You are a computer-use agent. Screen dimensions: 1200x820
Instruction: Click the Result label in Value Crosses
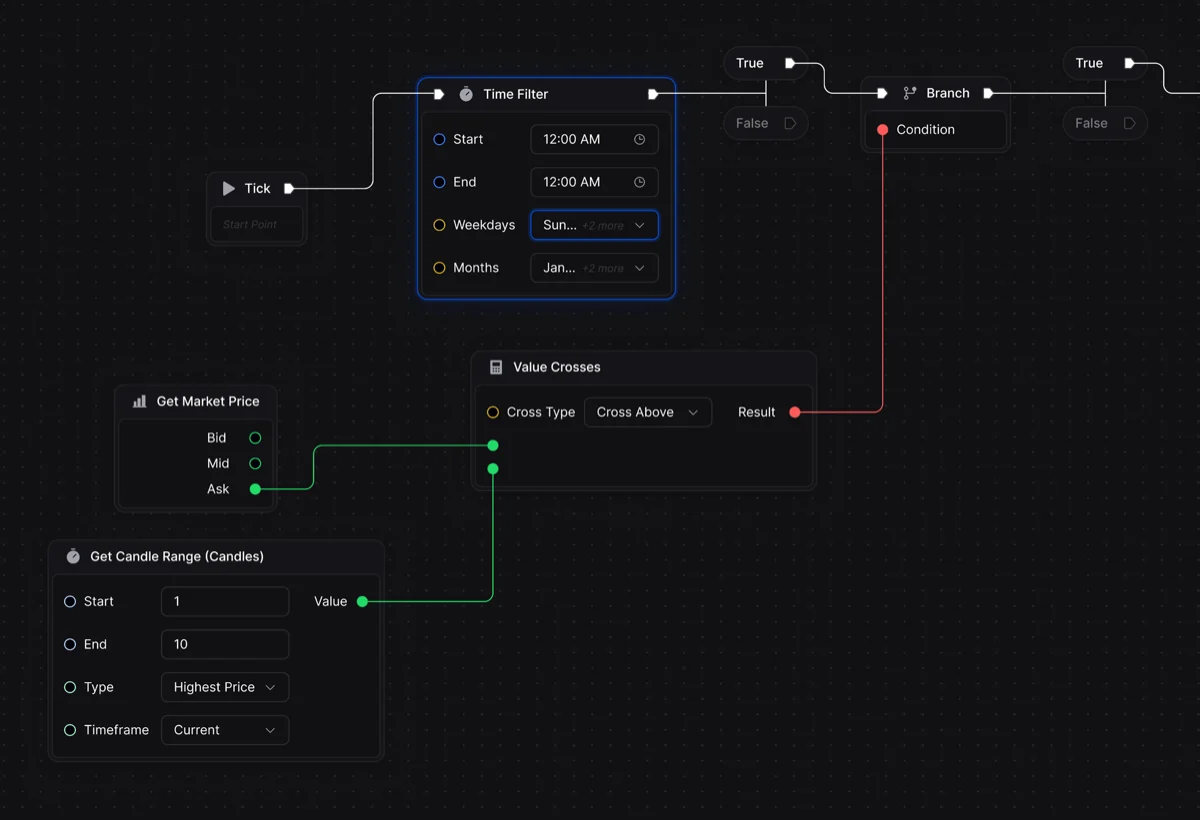(757, 412)
